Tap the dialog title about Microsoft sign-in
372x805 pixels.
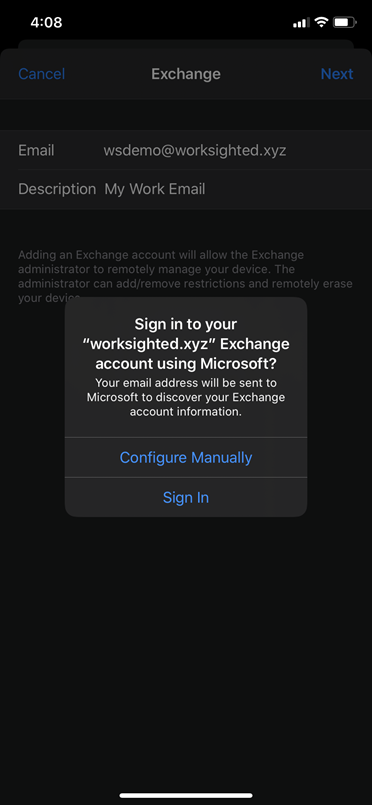pos(186,344)
